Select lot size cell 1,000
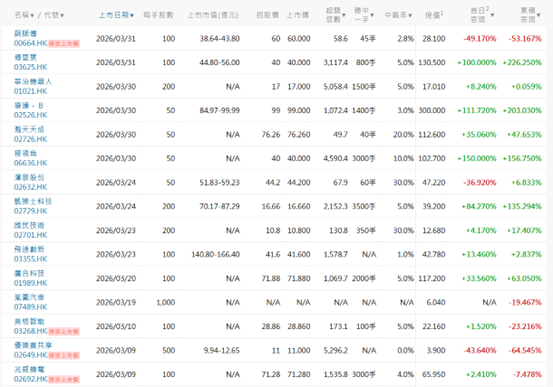553x387 pixels. click(x=166, y=303)
